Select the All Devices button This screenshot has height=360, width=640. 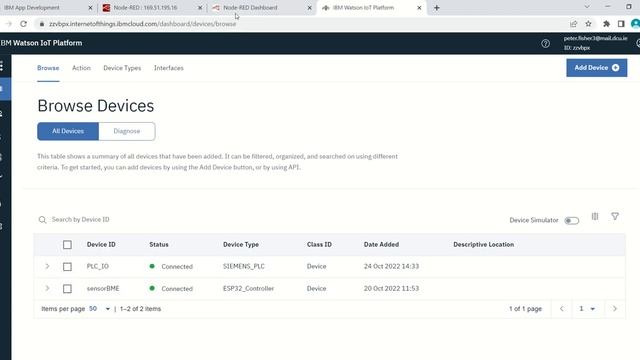[x=68, y=131]
